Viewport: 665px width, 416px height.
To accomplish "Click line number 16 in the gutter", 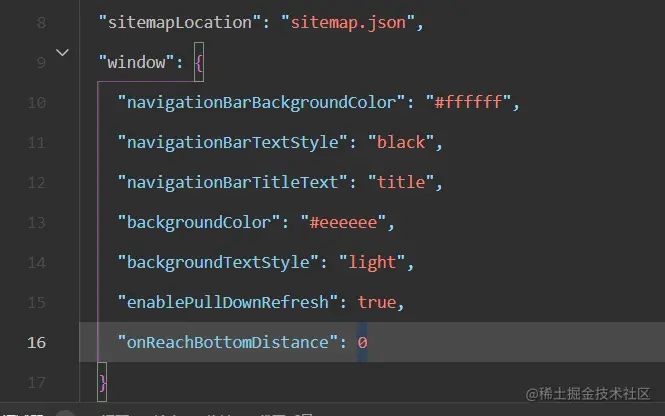I will click(x=36, y=343).
